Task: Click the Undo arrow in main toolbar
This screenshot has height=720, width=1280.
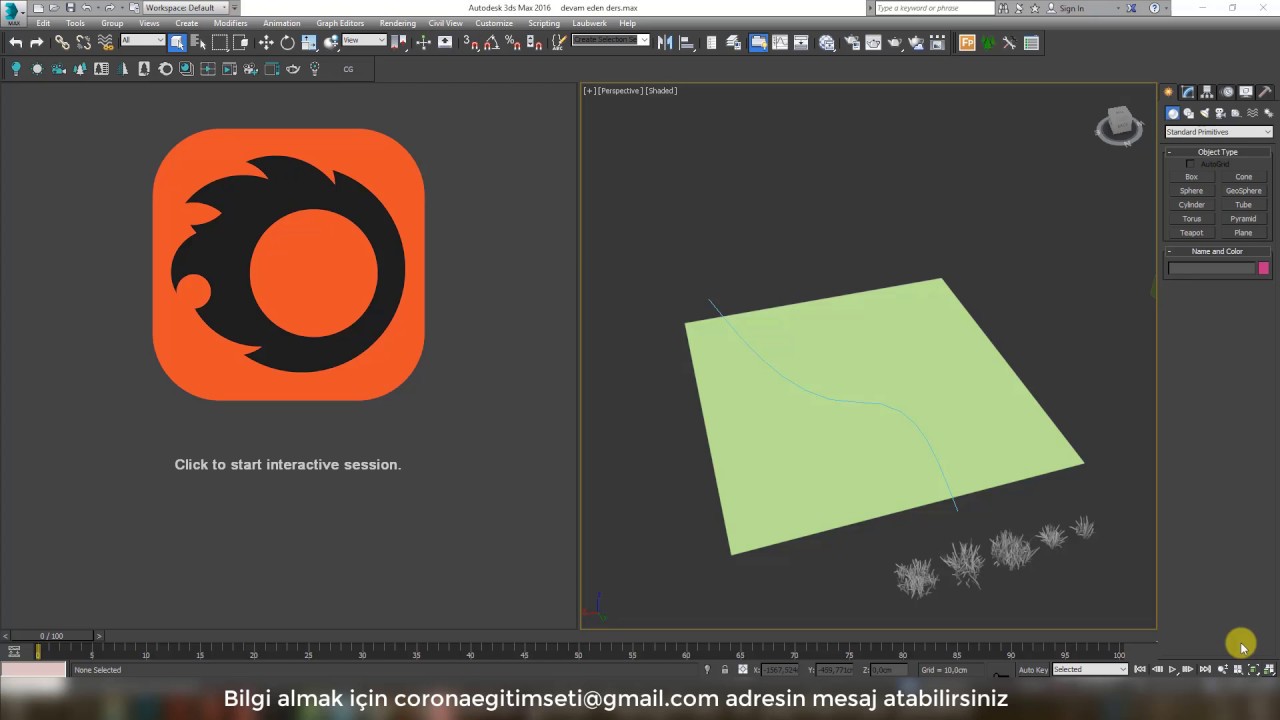Action: tap(15, 43)
